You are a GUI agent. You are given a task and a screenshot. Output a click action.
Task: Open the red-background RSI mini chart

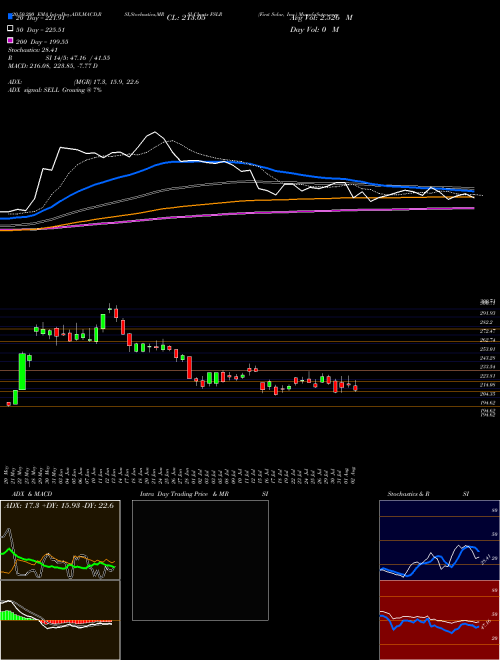(439, 620)
